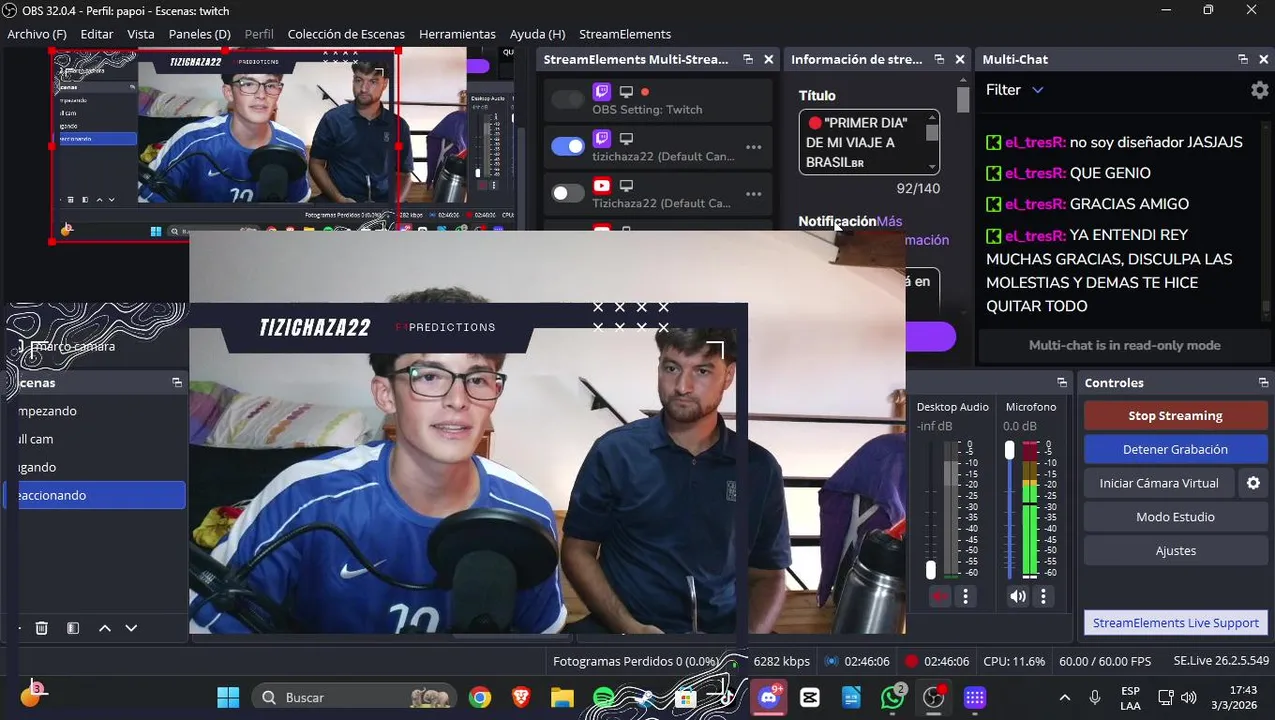This screenshot has height=720, width=1275.
Task: Close the Multi-Chat dock
Action: (x=1263, y=60)
